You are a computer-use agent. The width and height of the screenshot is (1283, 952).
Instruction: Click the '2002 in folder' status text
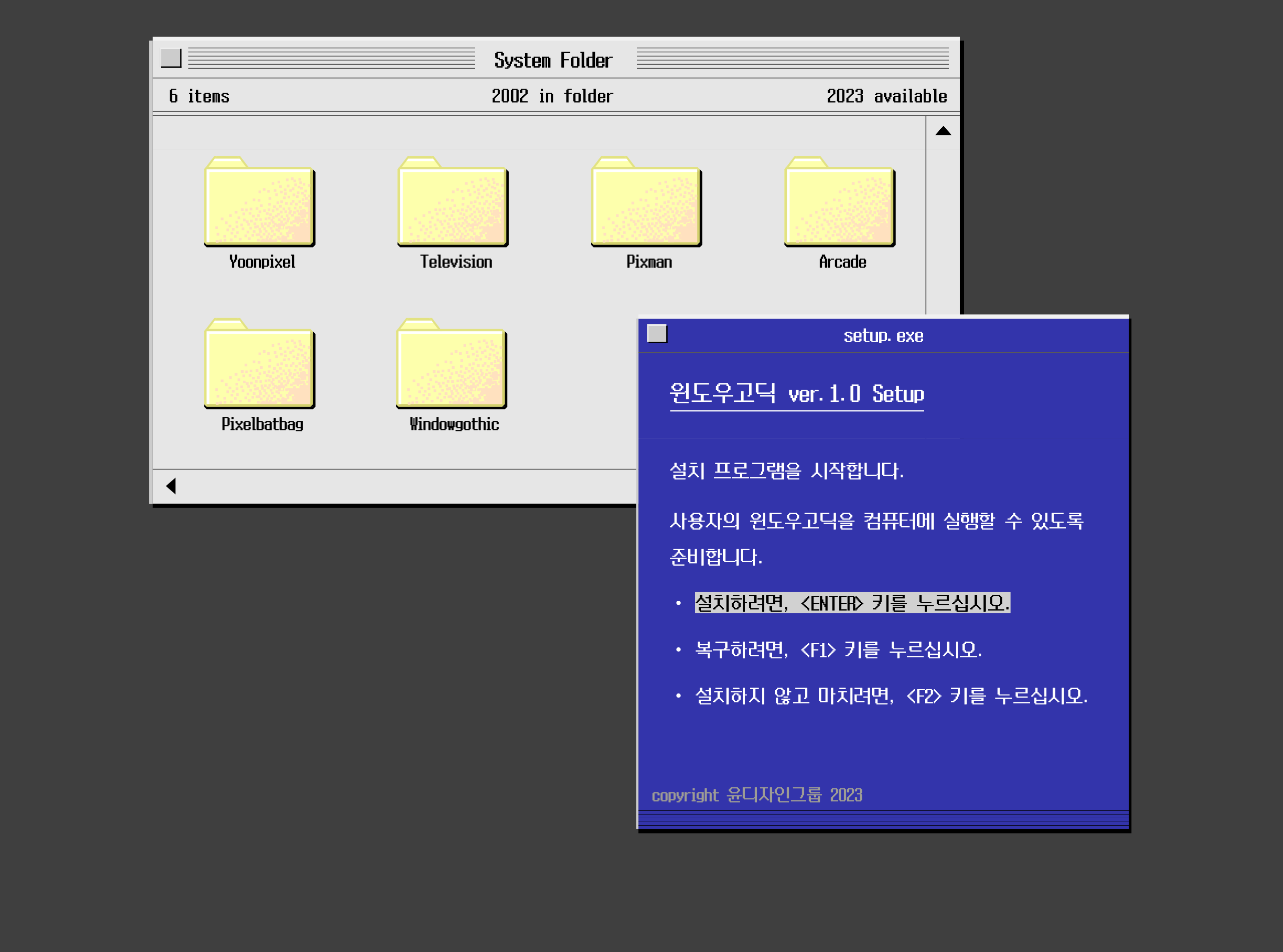[x=552, y=96]
